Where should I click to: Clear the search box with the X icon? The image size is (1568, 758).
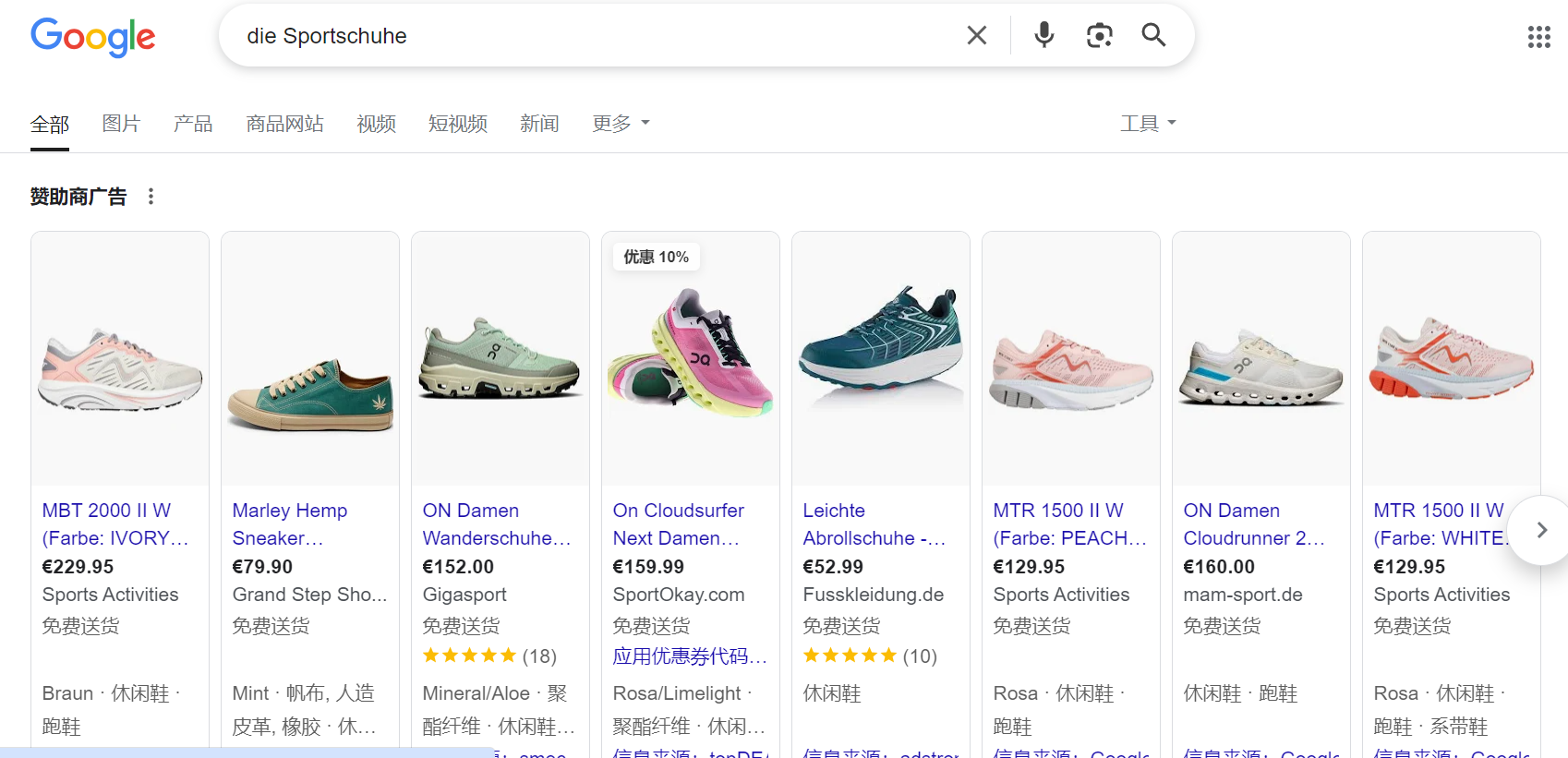(976, 35)
